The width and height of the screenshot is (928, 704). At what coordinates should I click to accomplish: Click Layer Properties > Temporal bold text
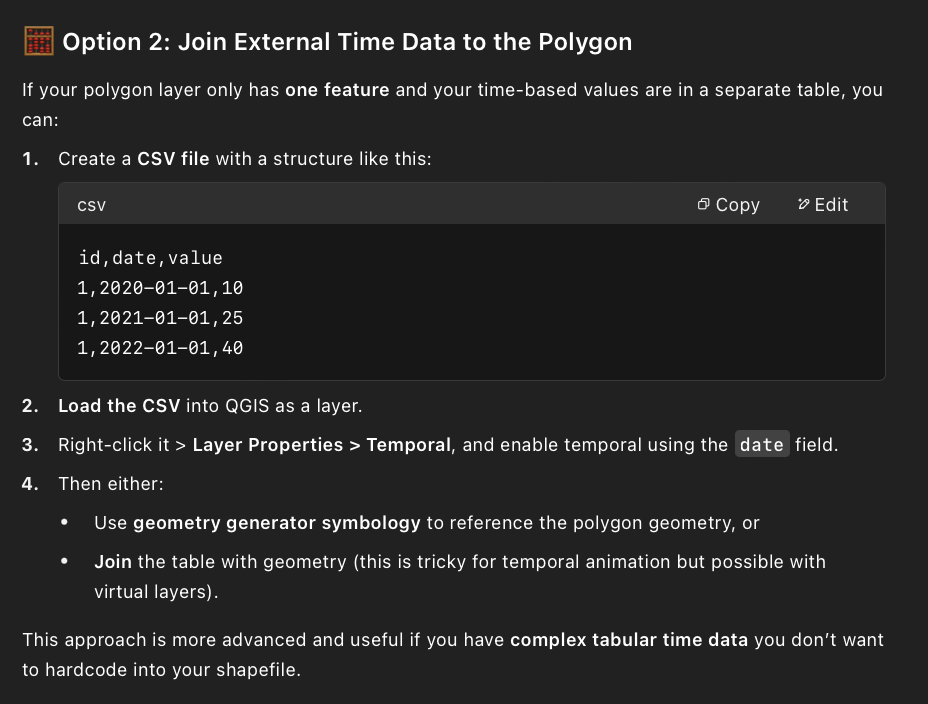coord(321,445)
